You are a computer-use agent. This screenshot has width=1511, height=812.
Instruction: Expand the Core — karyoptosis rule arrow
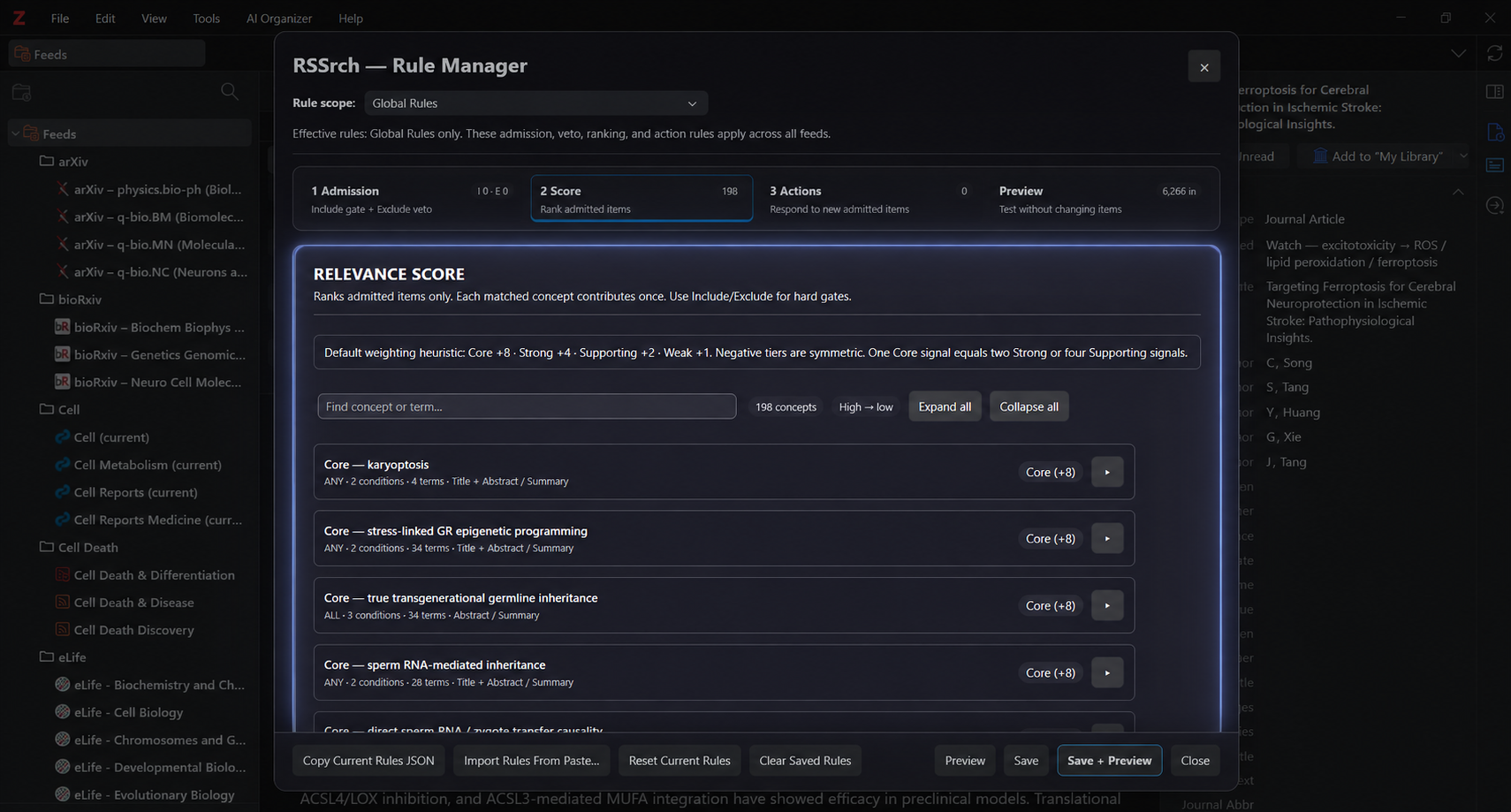pyautogui.click(x=1107, y=472)
